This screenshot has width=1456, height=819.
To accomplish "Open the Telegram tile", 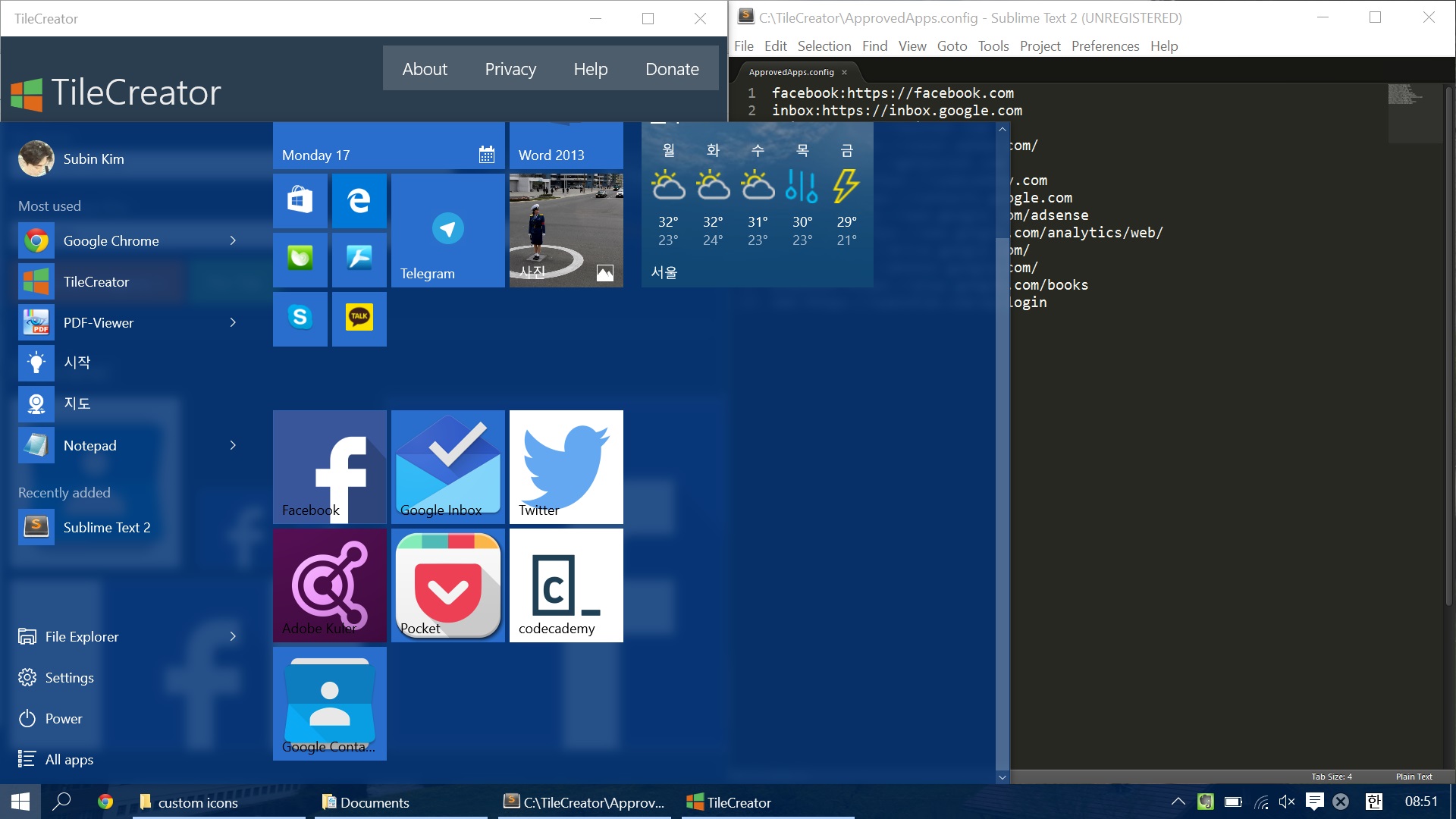I will tap(447, 230).
